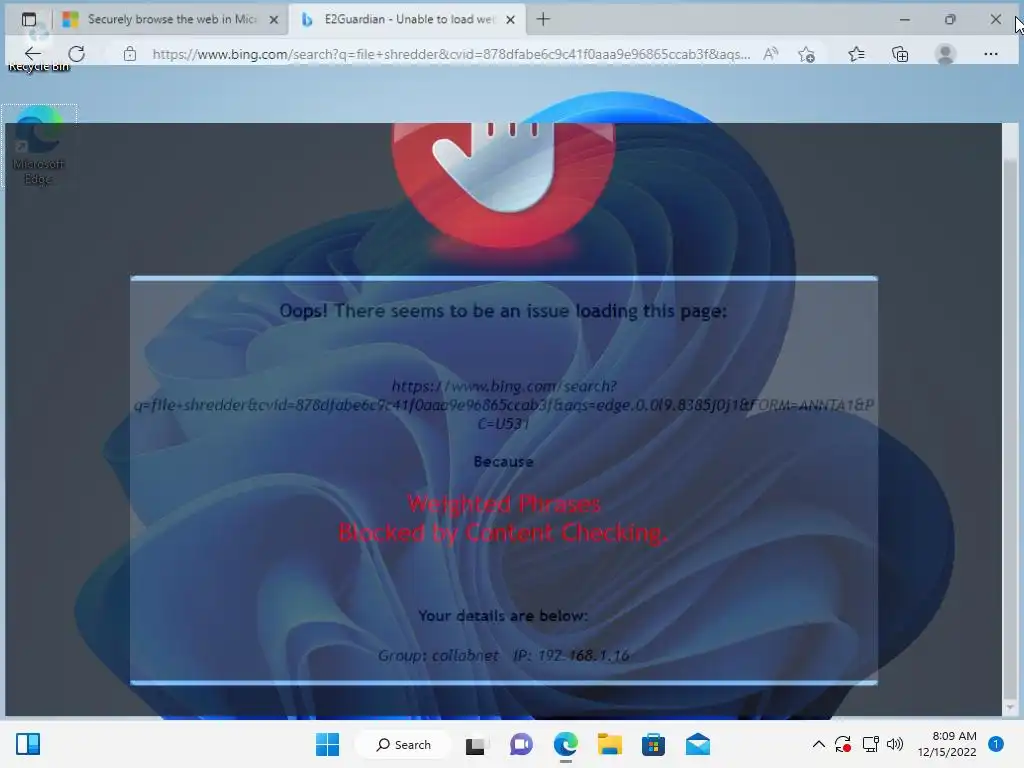Restore down the Edge window
1024x768 pixels.
950,20
